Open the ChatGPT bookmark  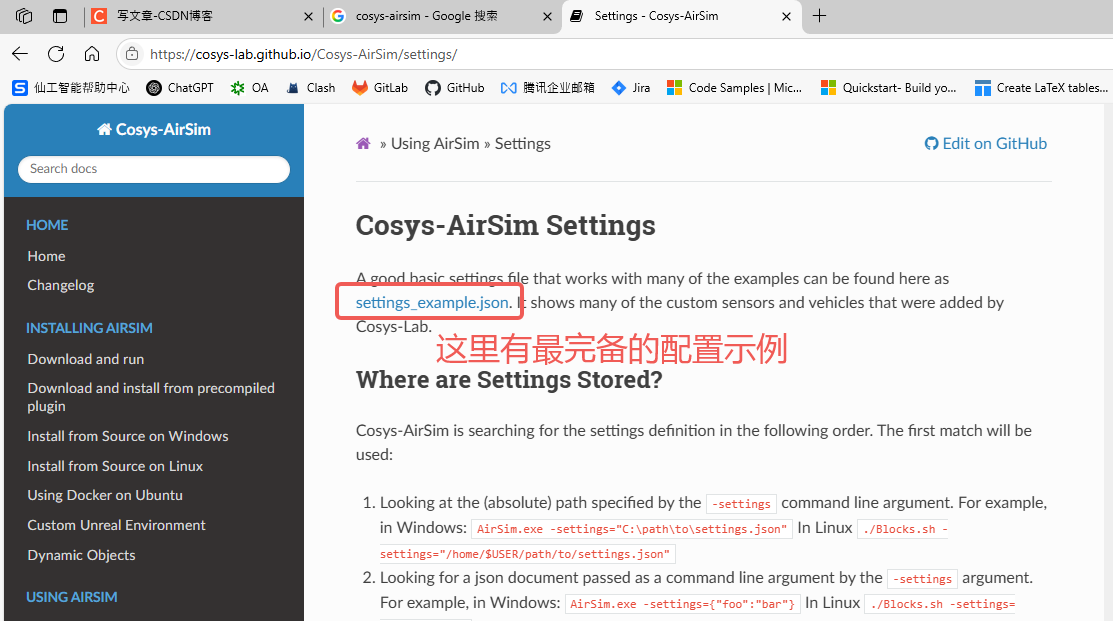pos(180,88)
